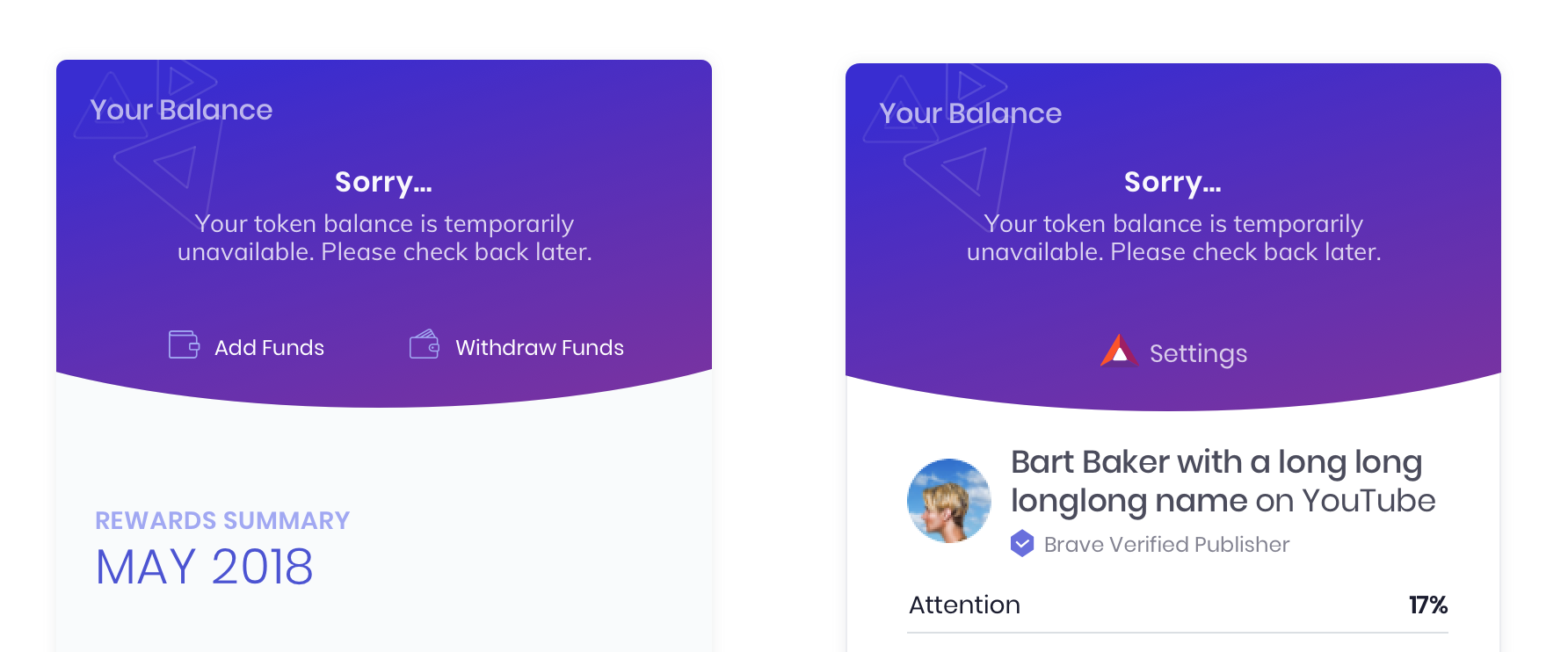The width and height of the screenshot is (1568, 652).
Task: Click the Brave Verified Publisher badge icon
Action: click(x=1020, y=544)
